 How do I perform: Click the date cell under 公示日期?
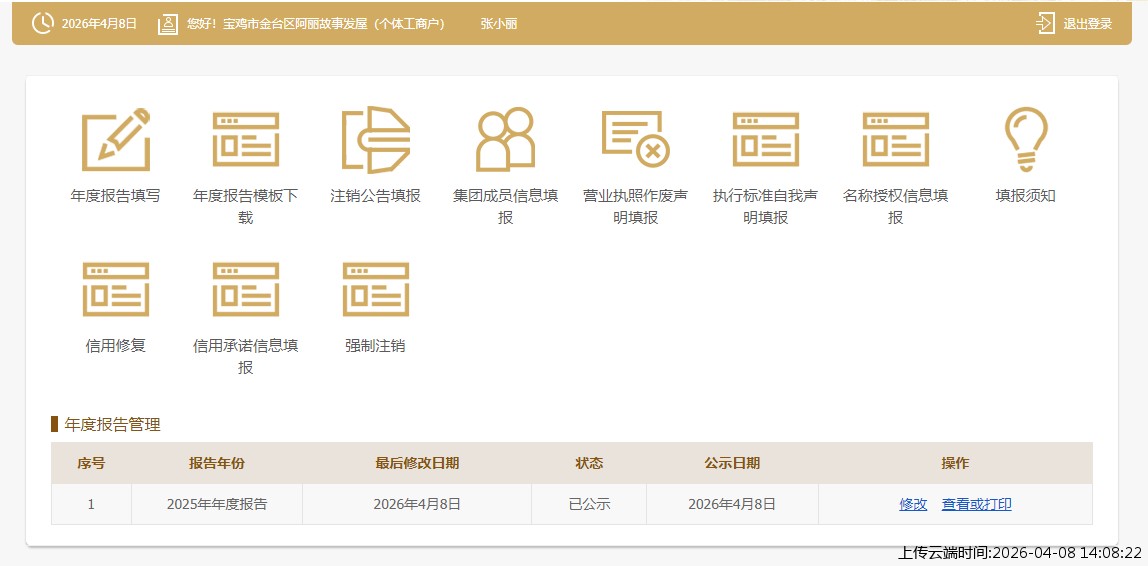pyautogui.click(x=732, y=504)
